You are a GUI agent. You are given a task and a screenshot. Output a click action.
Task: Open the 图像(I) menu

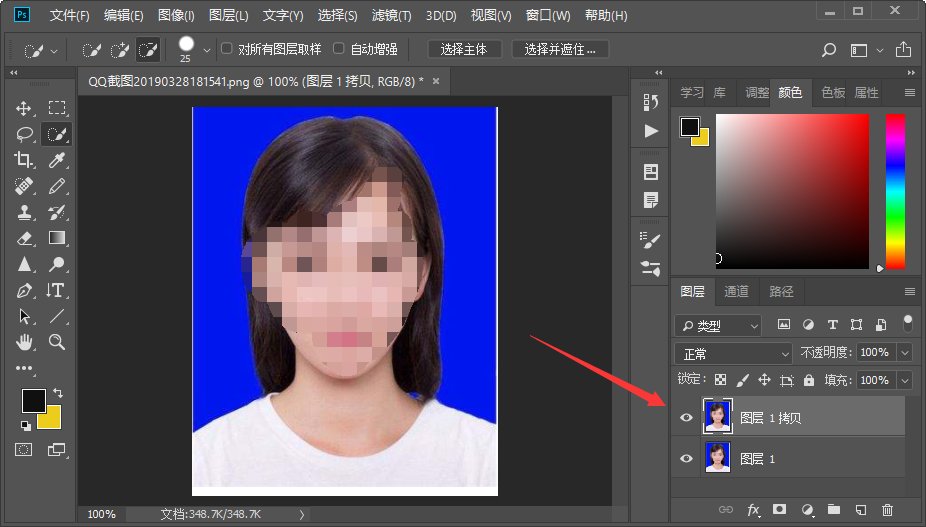tap(176, 15)
